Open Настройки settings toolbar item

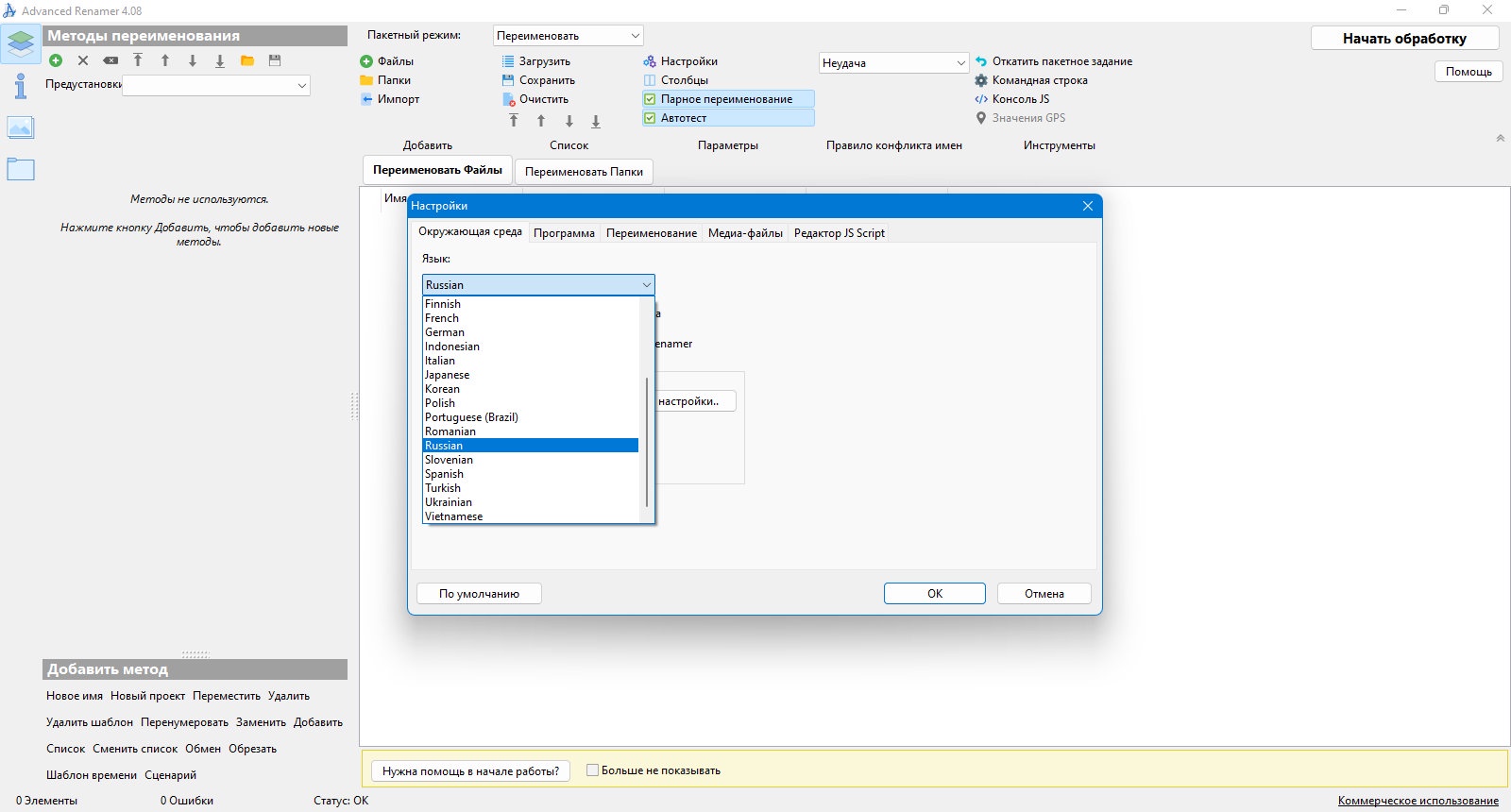point(681,61)
